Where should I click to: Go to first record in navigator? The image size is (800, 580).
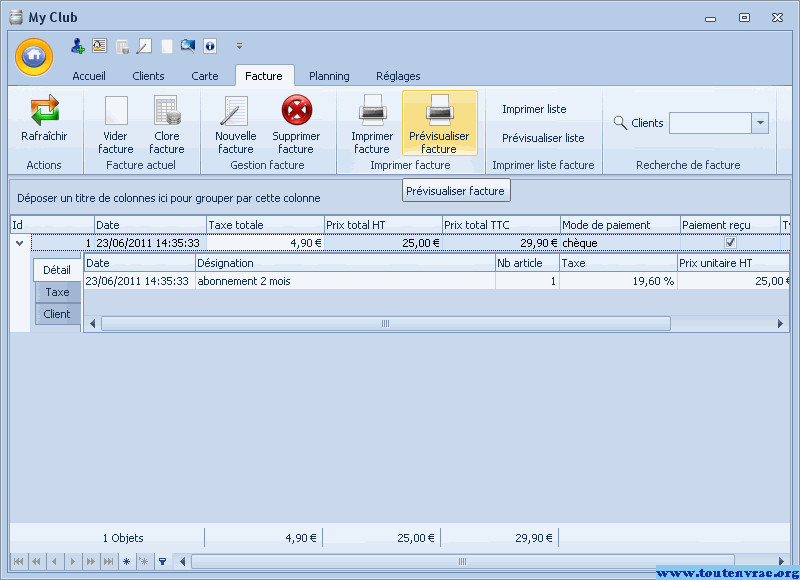(18, 562)
